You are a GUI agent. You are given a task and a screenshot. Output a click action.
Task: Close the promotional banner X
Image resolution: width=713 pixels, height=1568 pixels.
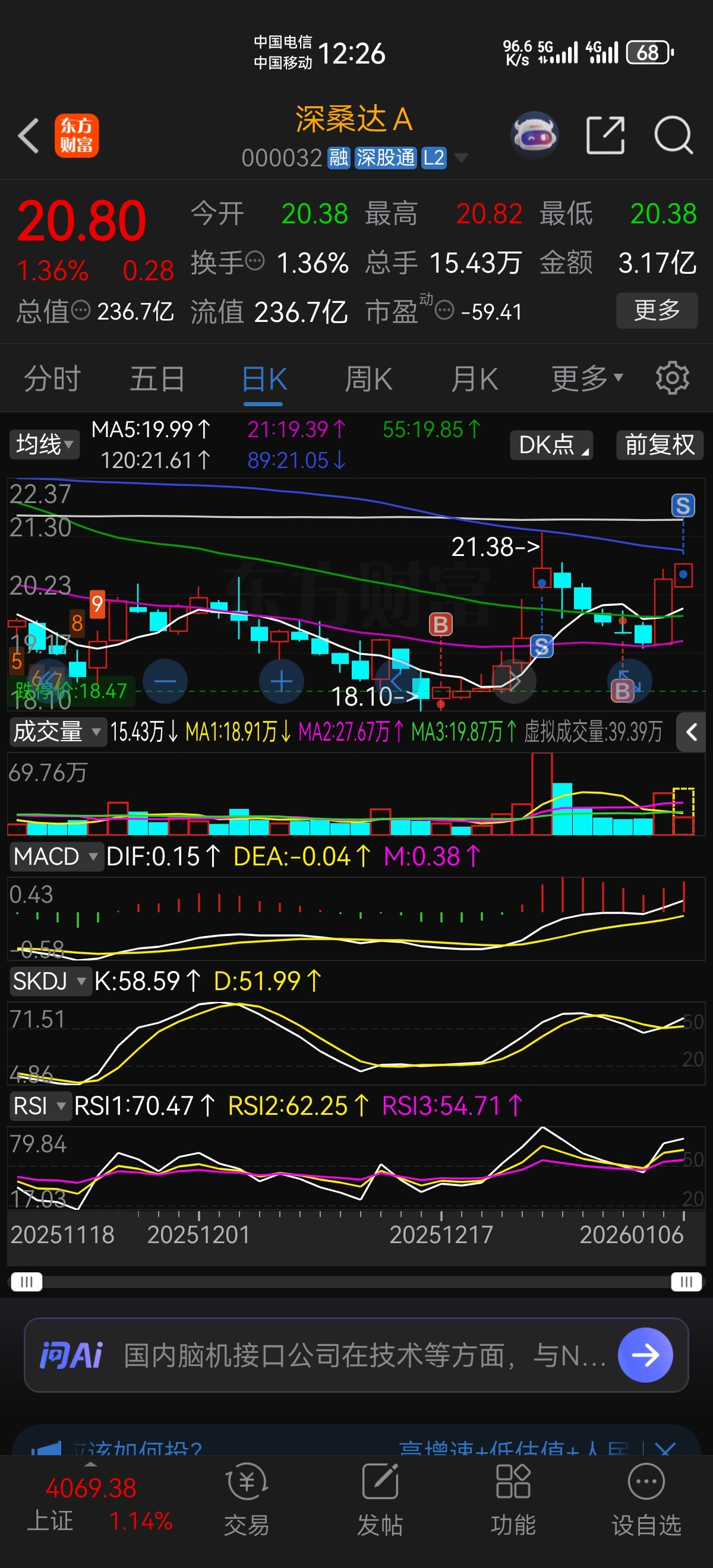click(x=666, y=1449)
